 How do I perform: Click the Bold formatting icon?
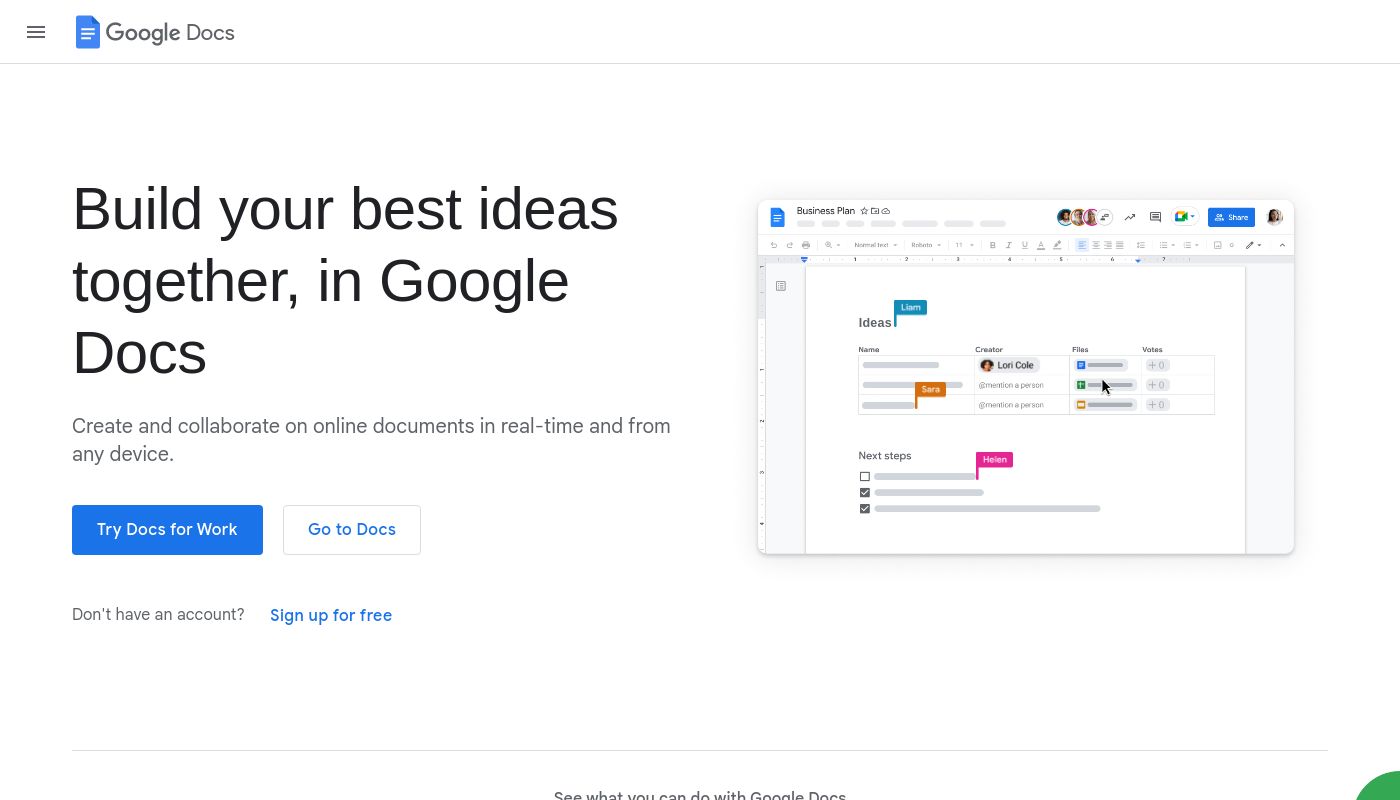[992, 245]
